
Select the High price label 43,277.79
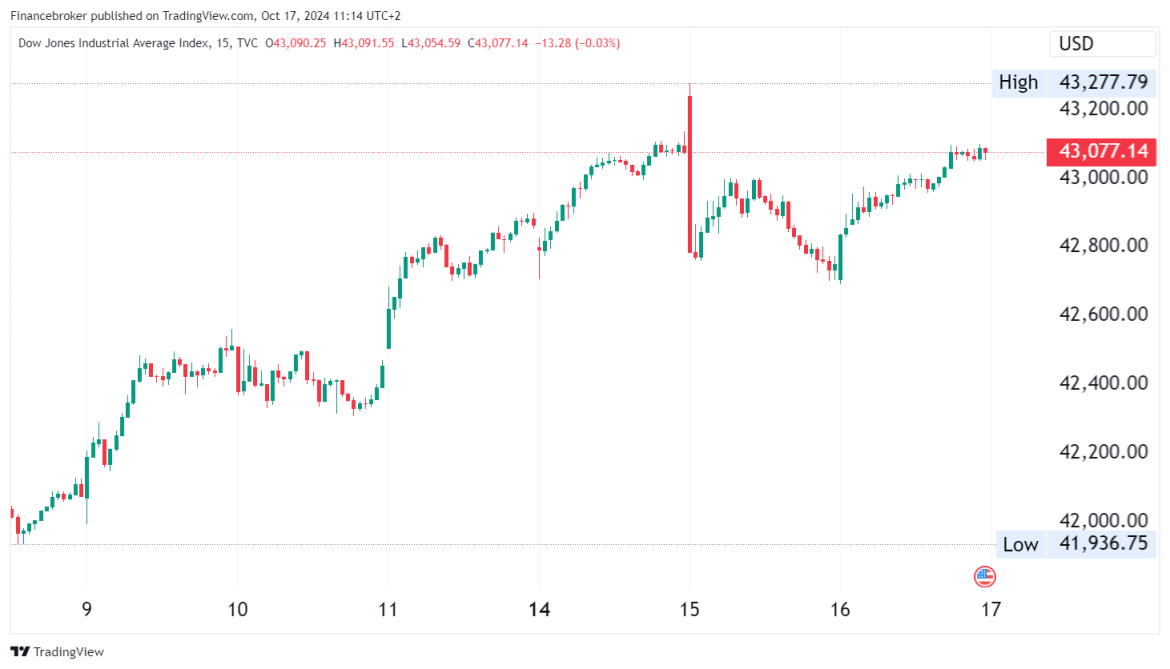[x=1102, y=82]
